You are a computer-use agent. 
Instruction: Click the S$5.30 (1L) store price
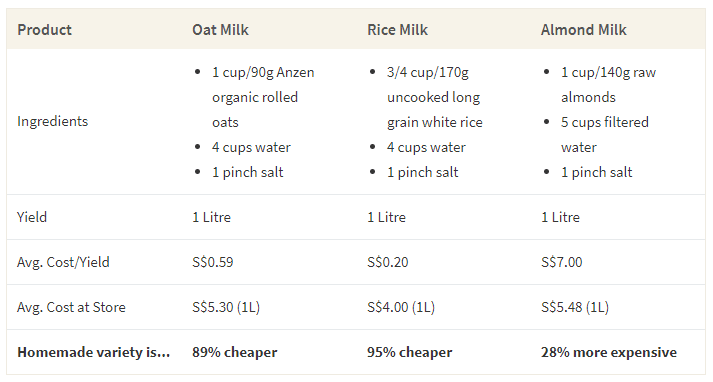(226, 307)
